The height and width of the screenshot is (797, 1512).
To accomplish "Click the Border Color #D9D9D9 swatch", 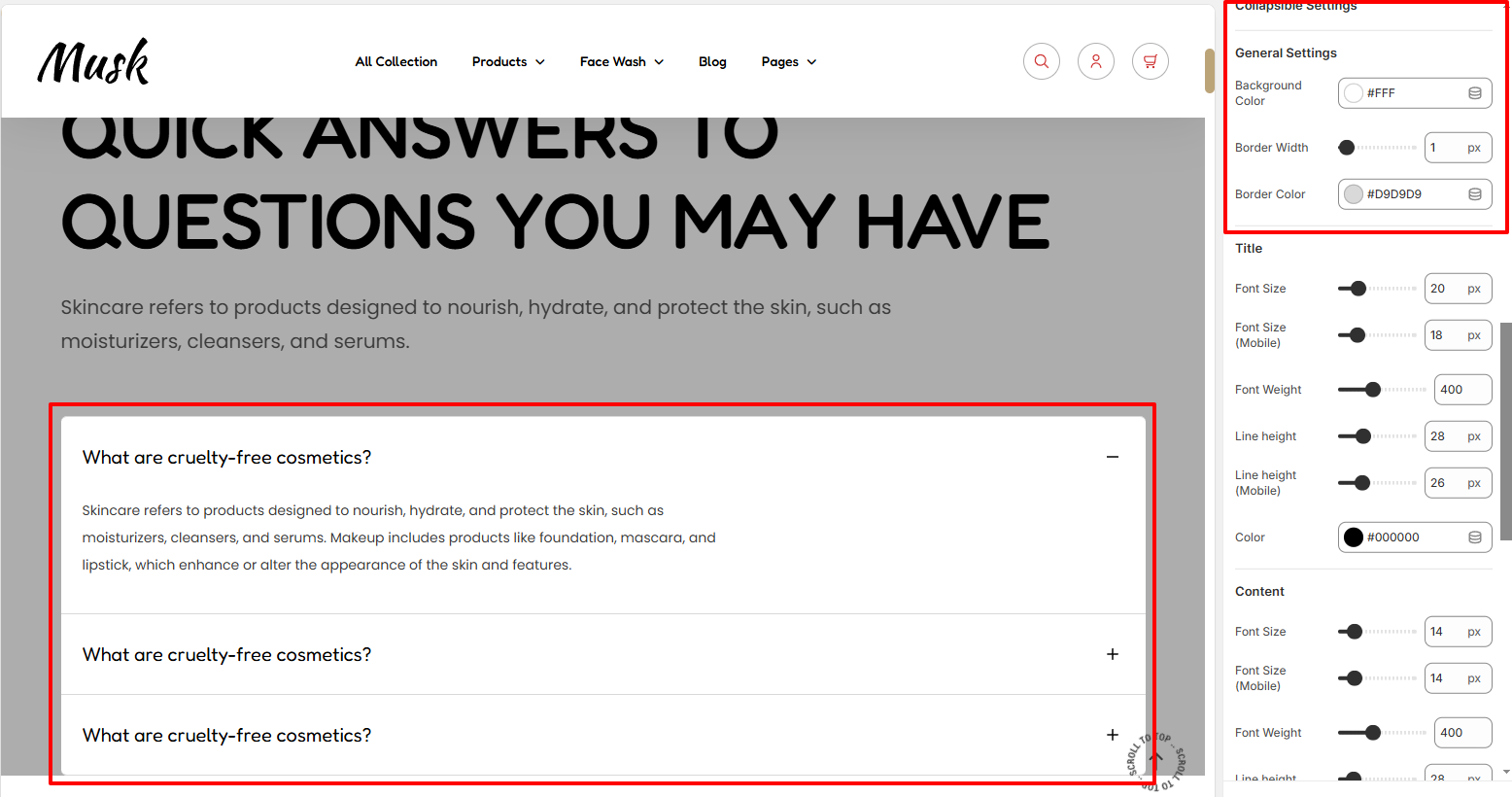I will pos(1354,194).
